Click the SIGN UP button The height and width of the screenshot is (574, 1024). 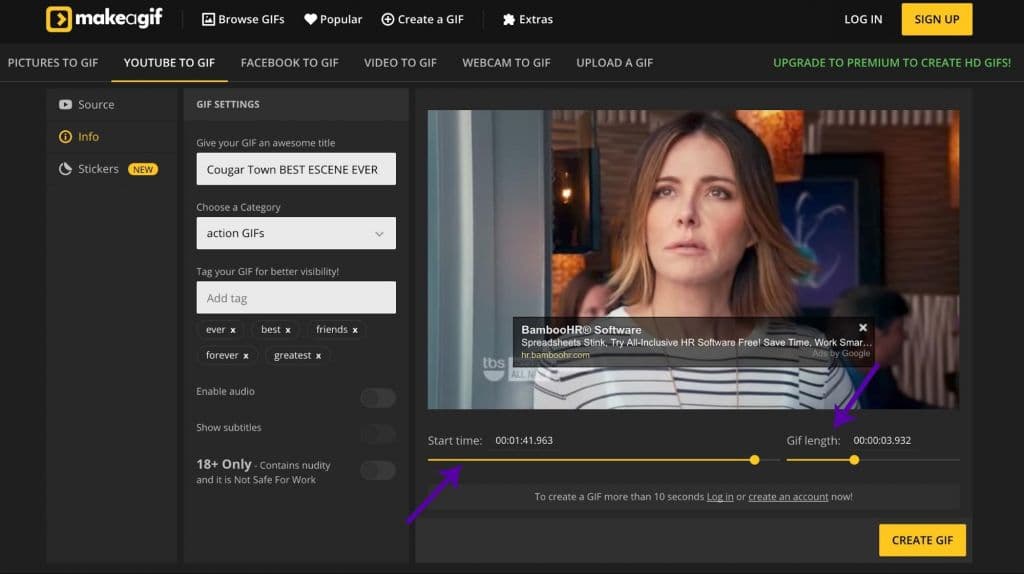pyautogui.click(x=936, y=20)
